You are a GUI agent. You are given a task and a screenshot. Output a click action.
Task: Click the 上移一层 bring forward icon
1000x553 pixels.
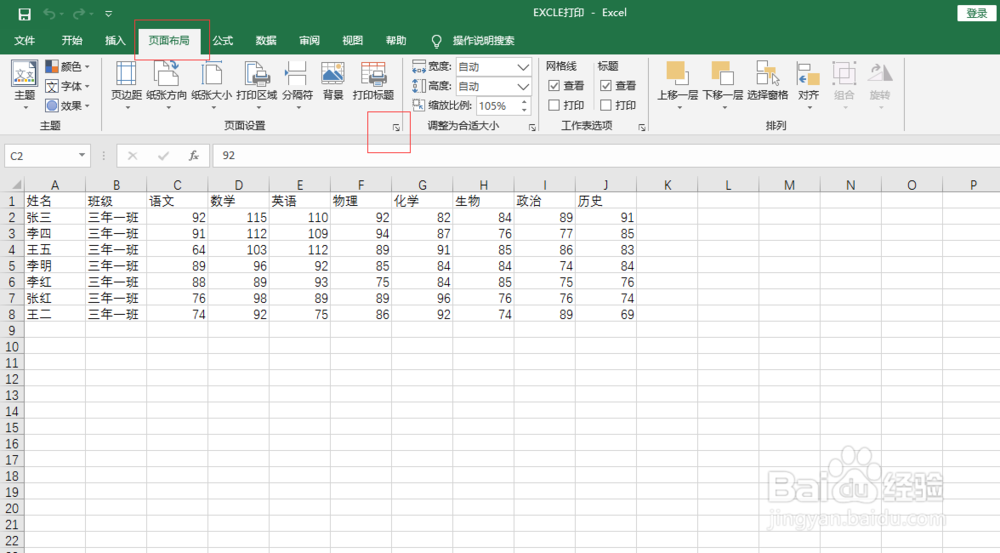pyautogui.click(x=677, y=73)
